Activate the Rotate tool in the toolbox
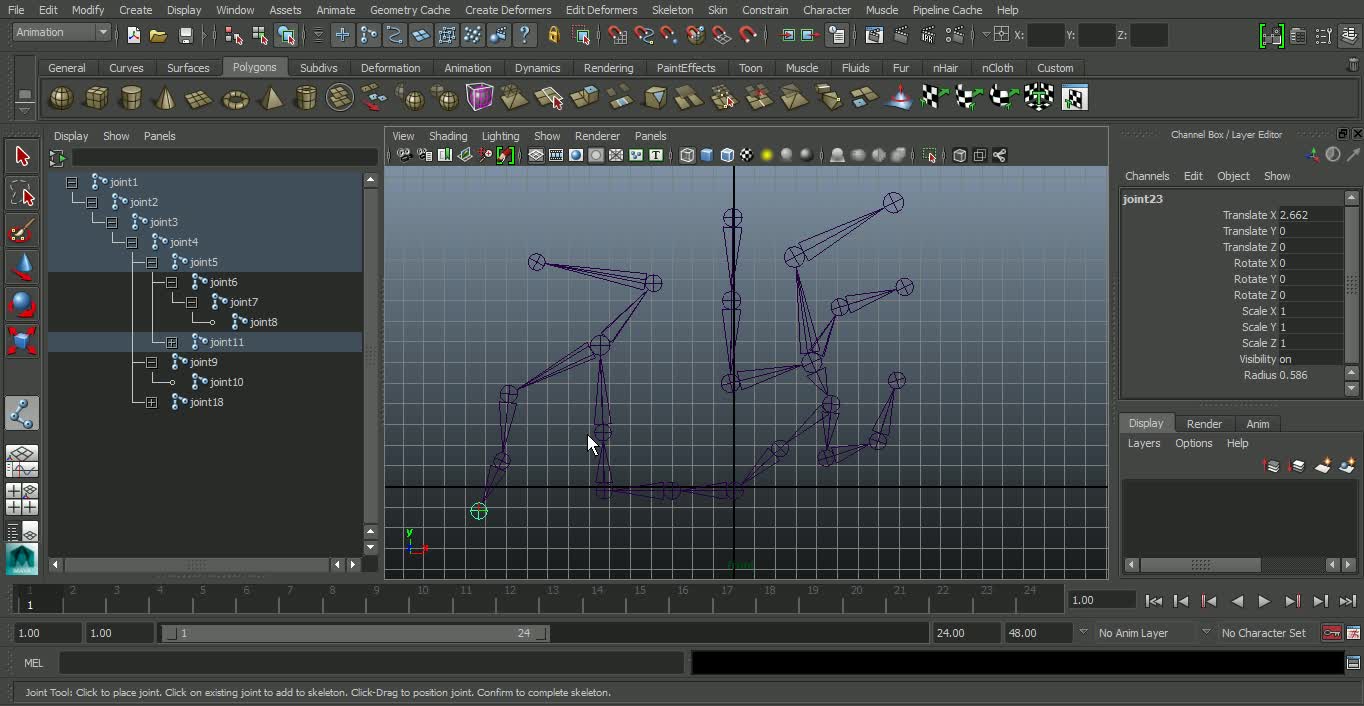Viewport: 1364px width, 706px height. click(22, 304)
